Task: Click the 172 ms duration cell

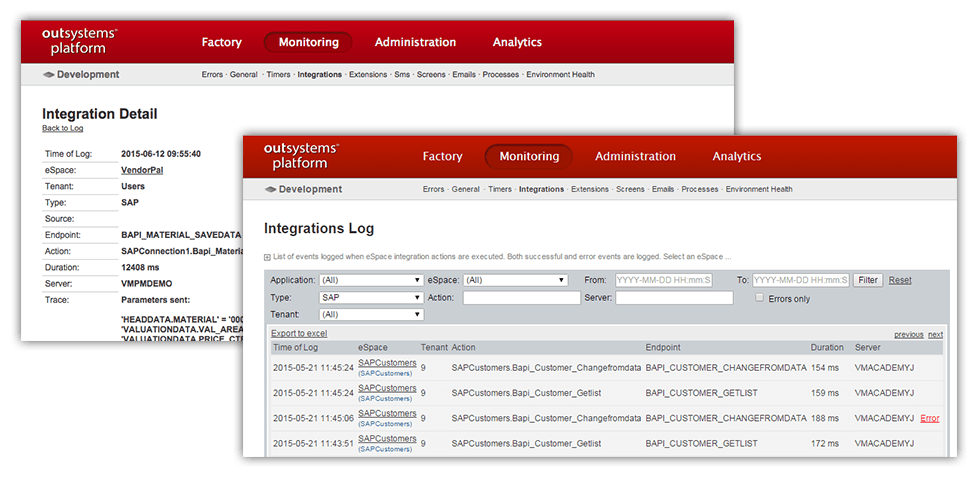Action: (825, 443)
